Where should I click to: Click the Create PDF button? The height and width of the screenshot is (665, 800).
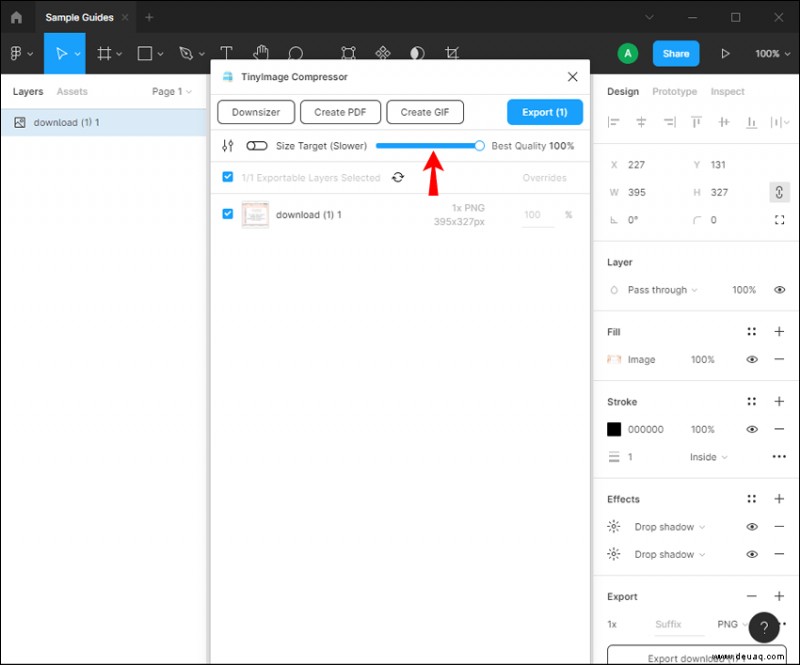(x=340, y=112)
